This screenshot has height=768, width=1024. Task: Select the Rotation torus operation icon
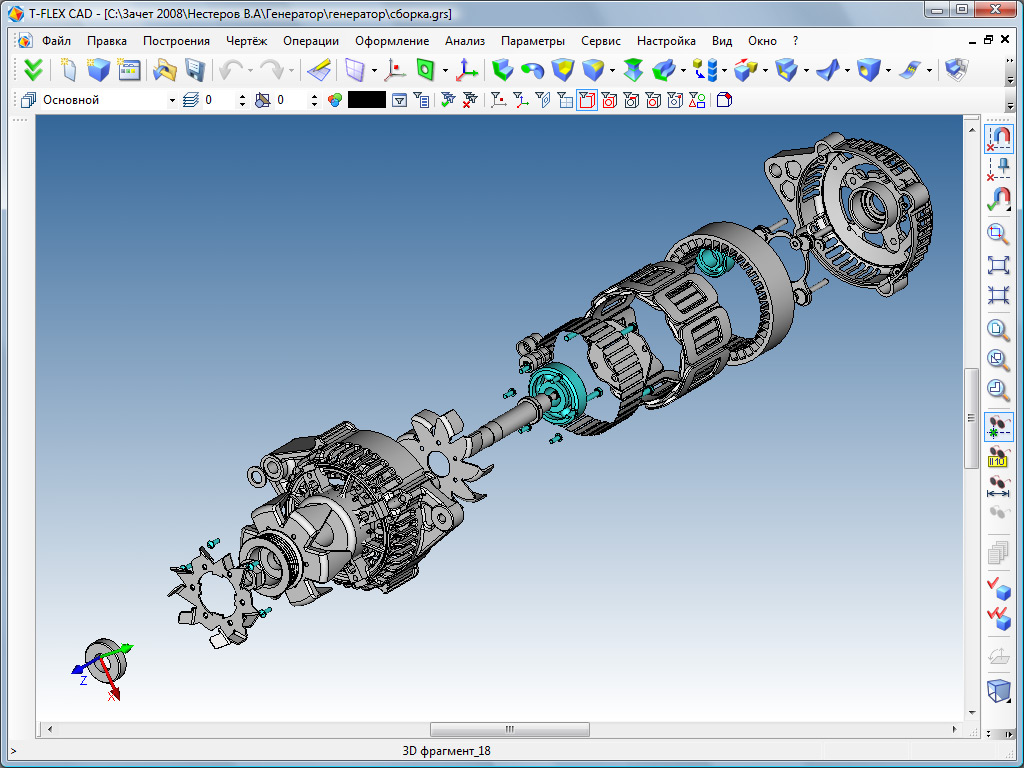[x=532, y=70]
